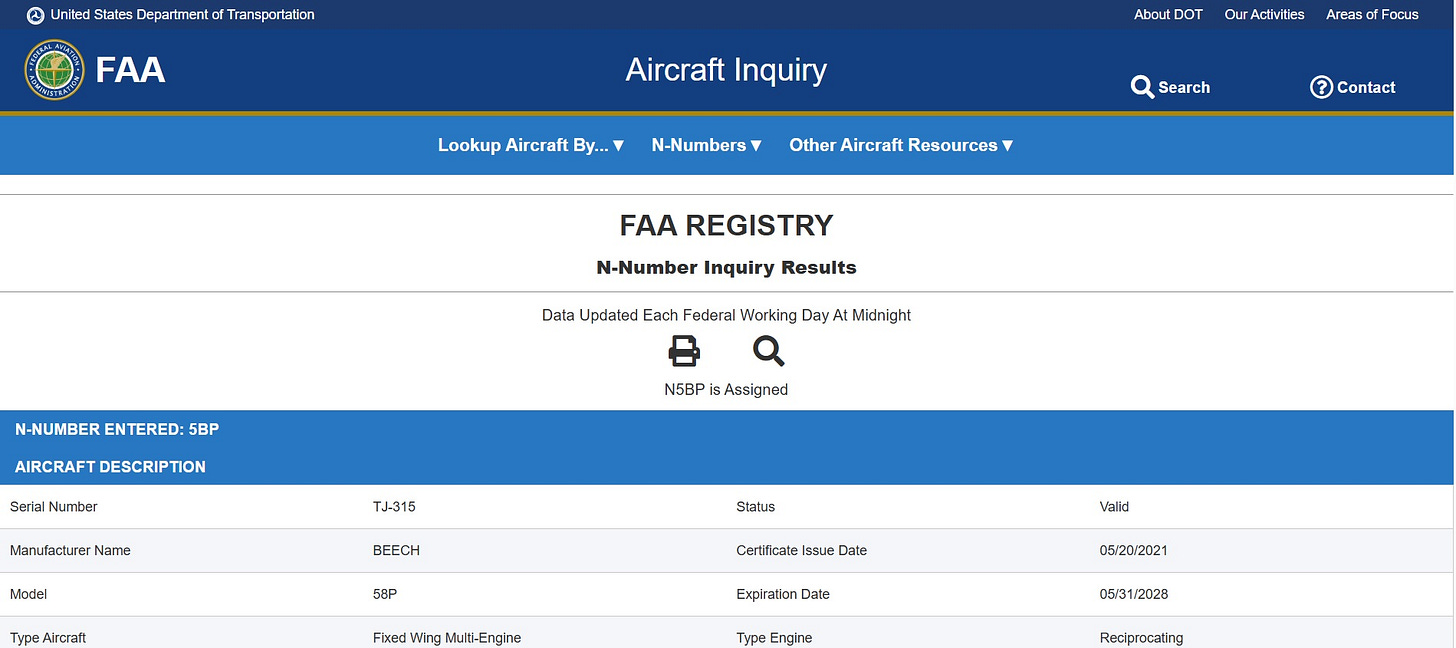Click the Aircraft Inquiry page title

(726, 70)
